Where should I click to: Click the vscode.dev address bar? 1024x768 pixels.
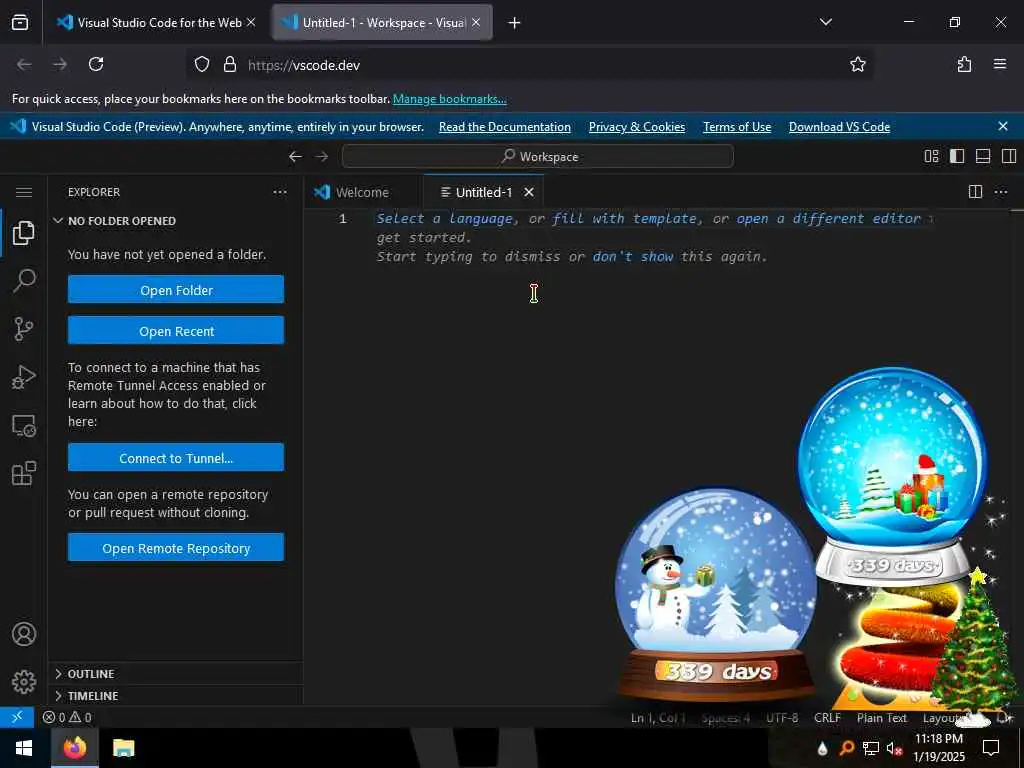(529, 65)
